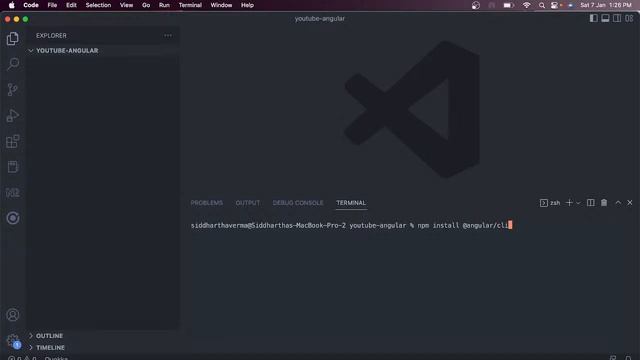Open the Run and Debug view

(x=13, y=116)
